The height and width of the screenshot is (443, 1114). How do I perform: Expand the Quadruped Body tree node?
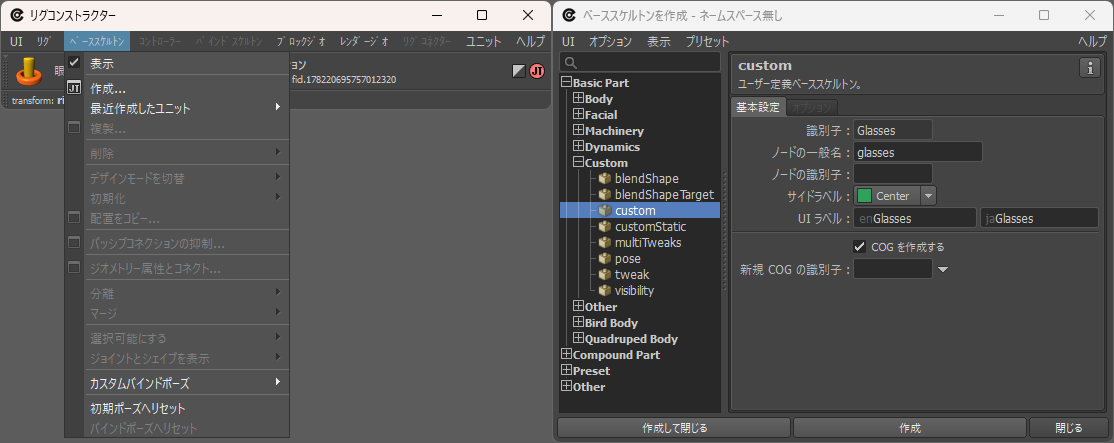(x=578, y=339)
